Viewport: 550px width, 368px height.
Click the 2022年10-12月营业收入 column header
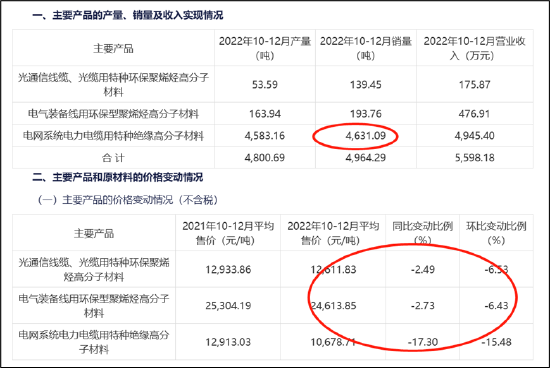(x=474, y=48)
